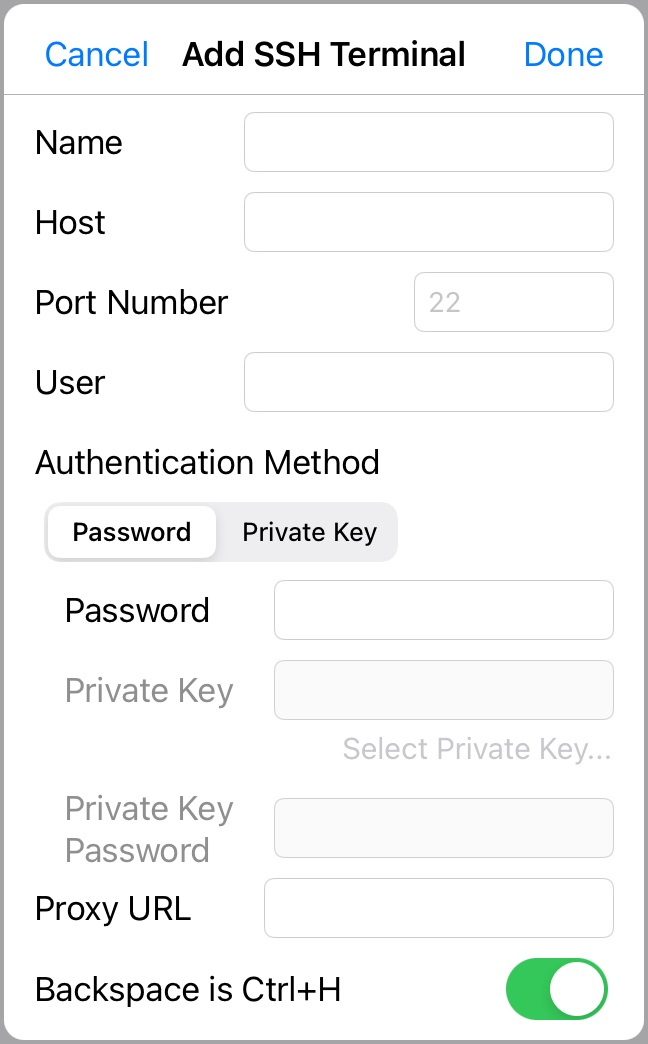This screenshot has height=1044, width=648.
Task: Click the Private Key Password field
Action: 443,828
